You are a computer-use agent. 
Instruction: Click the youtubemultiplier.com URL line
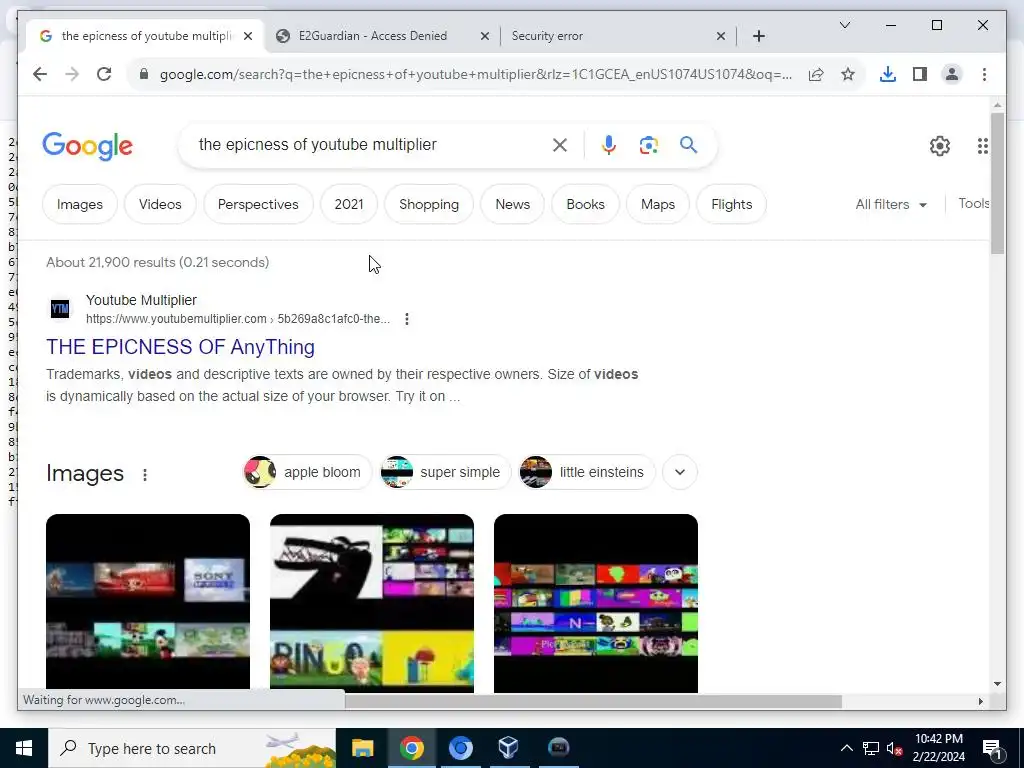[238, 319]
